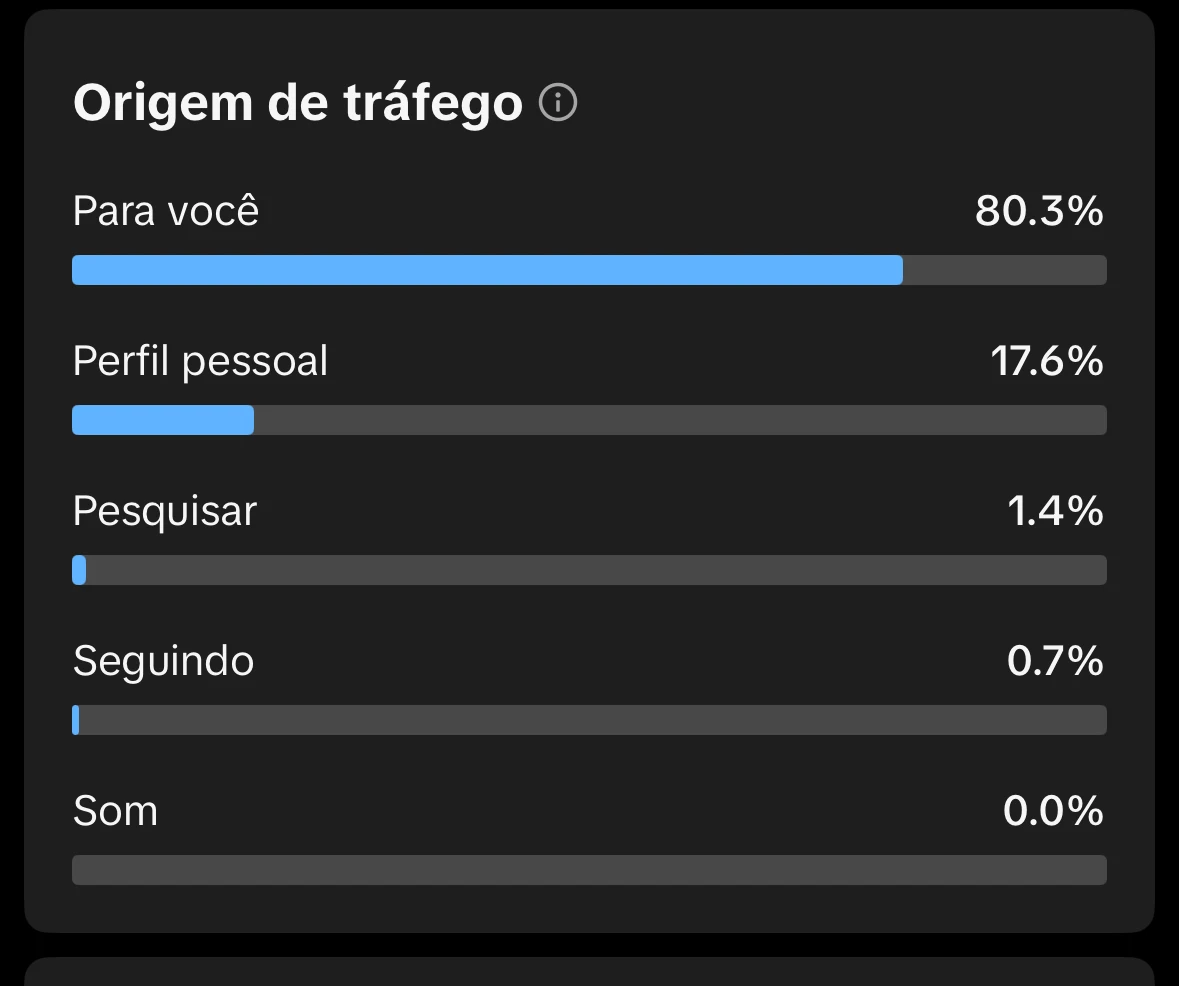Screen dimensions: 1179x986
Task: Choose the Som traffic source label
Action: (115, 810)
